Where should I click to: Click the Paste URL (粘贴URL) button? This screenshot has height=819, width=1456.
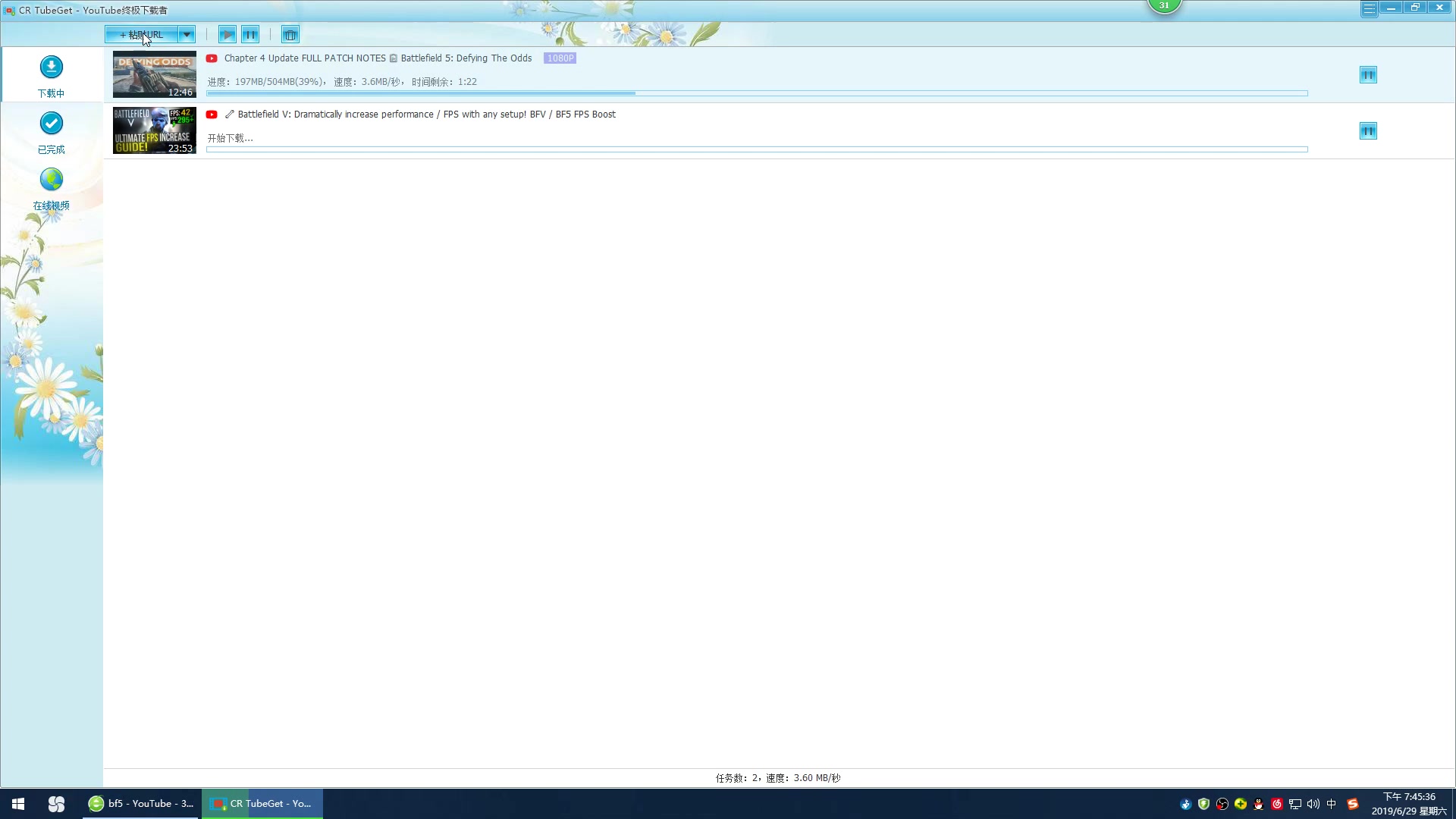[x=141, y=35]
